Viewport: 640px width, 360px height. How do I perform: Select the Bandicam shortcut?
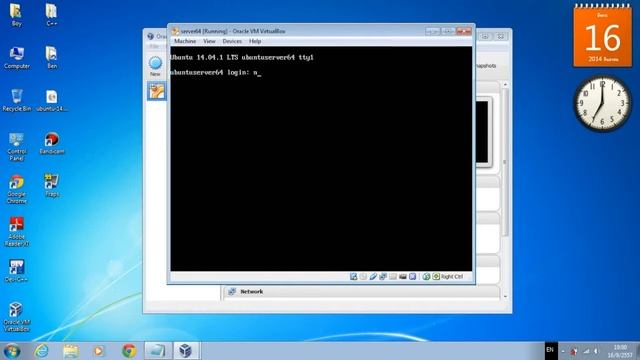point(52,143)
